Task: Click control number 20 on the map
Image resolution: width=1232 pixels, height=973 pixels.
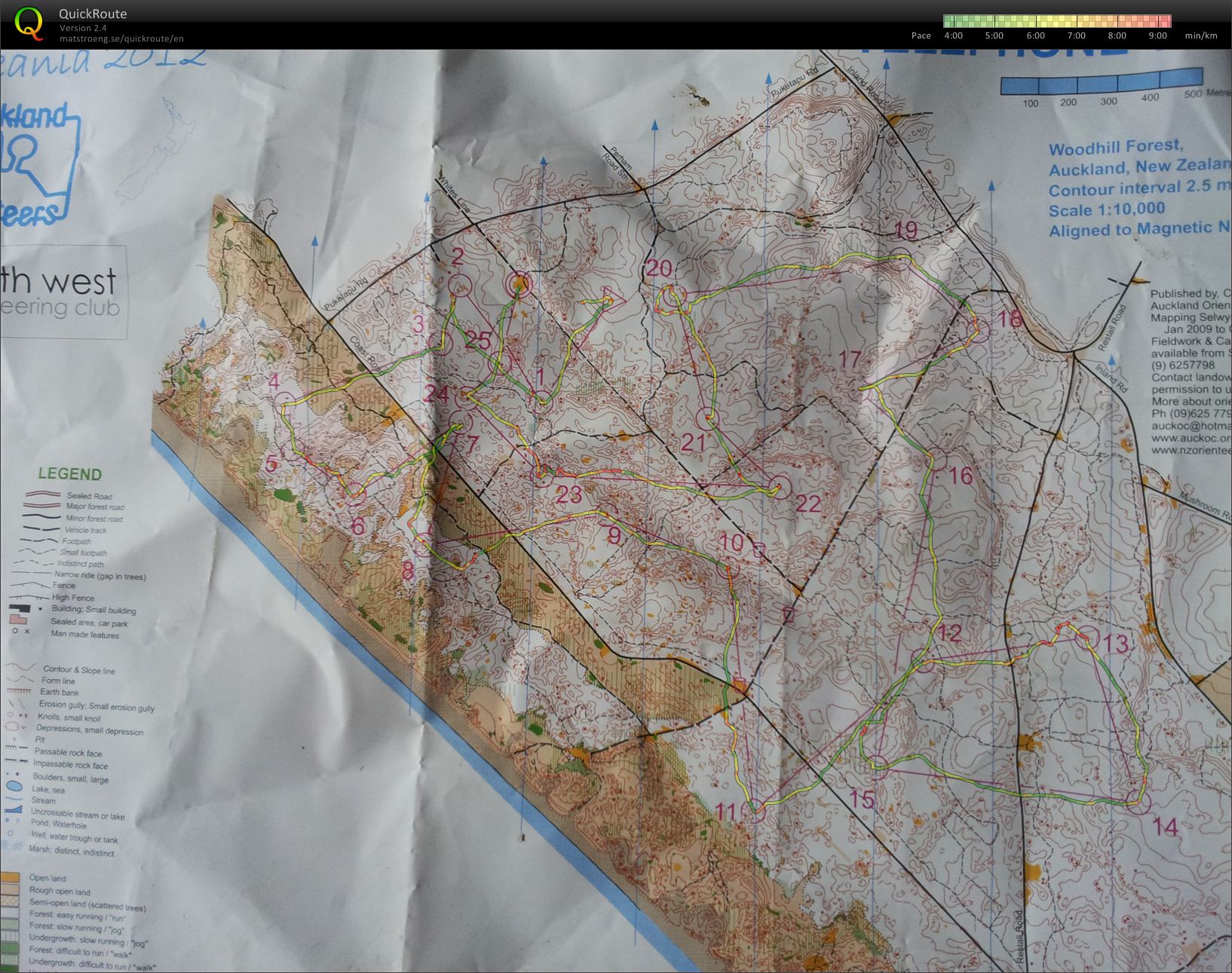Action: coord(659,268)
